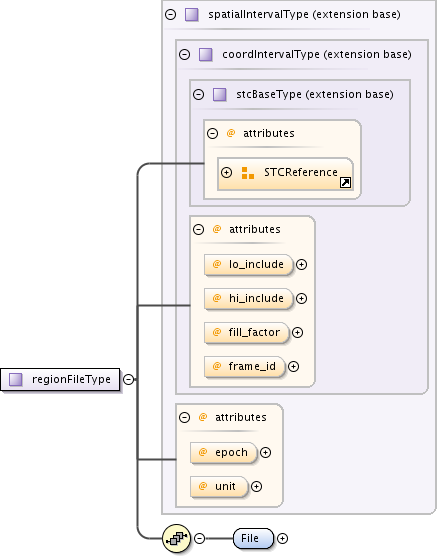Expand the frame_id attribute
The width and height of the screenshot is (438, 558).
tap(293, 366)
